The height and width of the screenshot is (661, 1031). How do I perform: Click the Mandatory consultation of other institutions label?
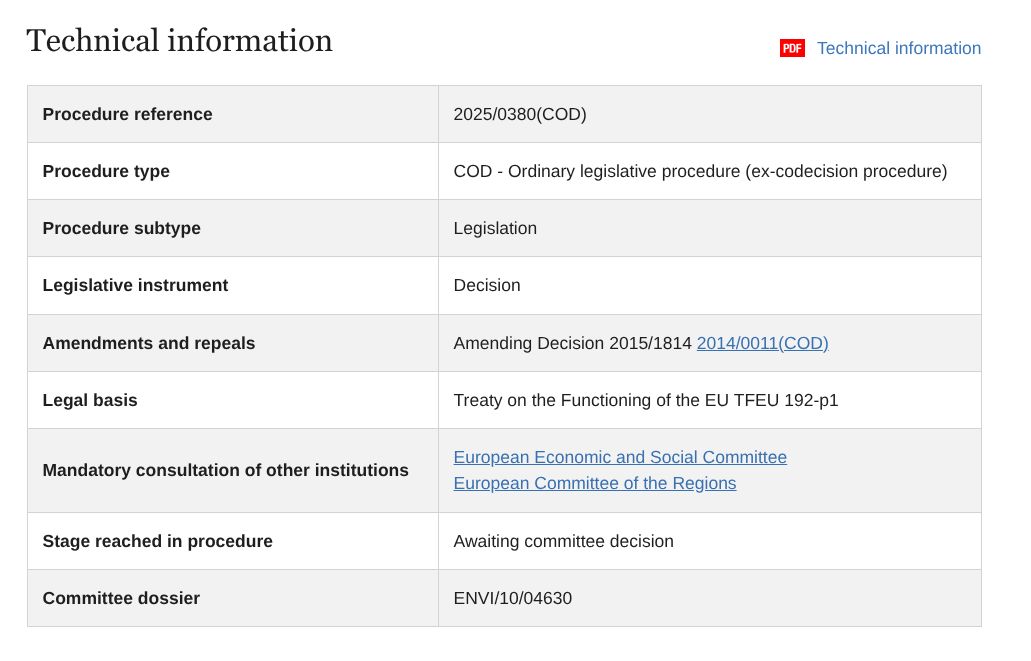(225, 470)
